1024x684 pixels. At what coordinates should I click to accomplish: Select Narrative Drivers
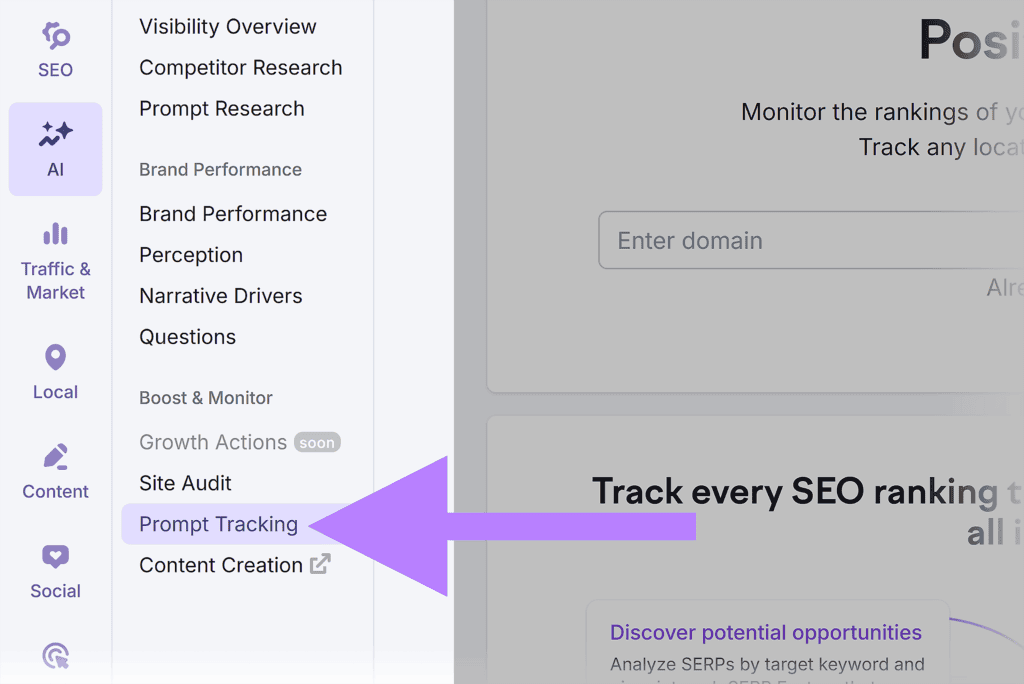[220, 295]
